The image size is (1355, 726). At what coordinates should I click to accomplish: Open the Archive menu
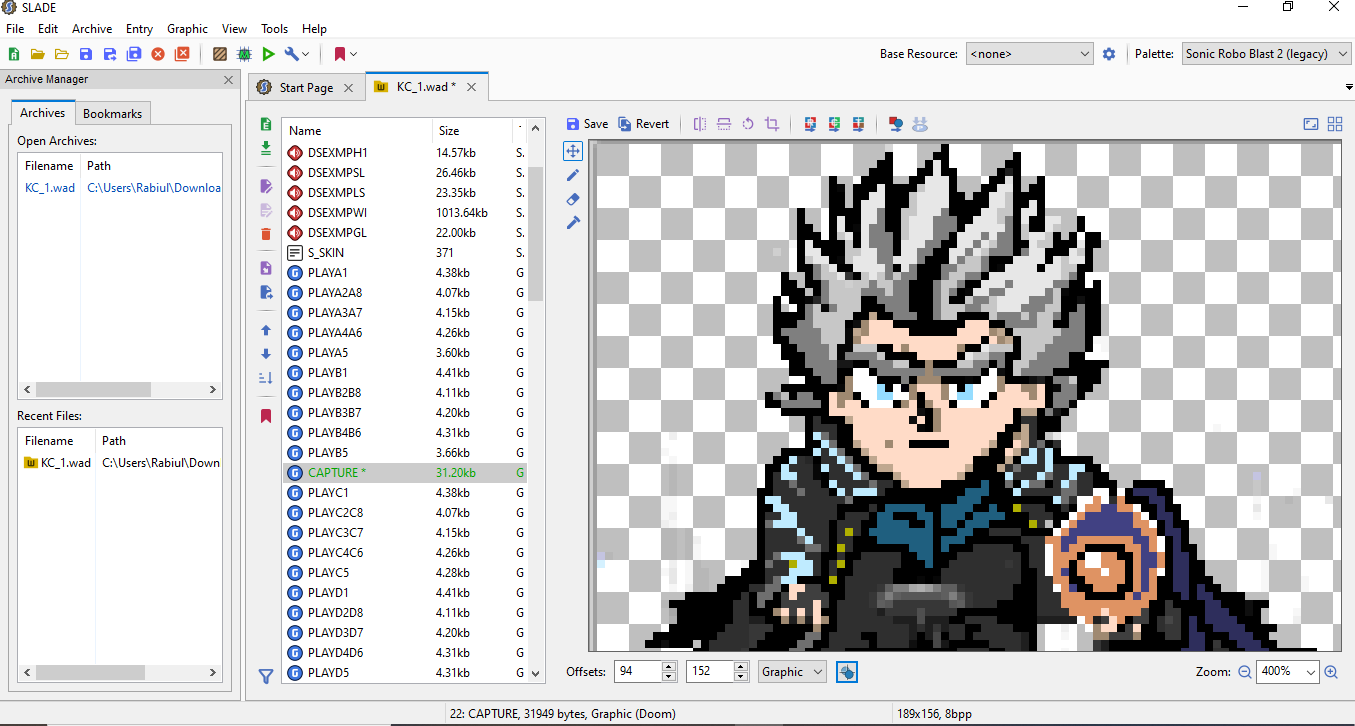click(x=92, y=29)
